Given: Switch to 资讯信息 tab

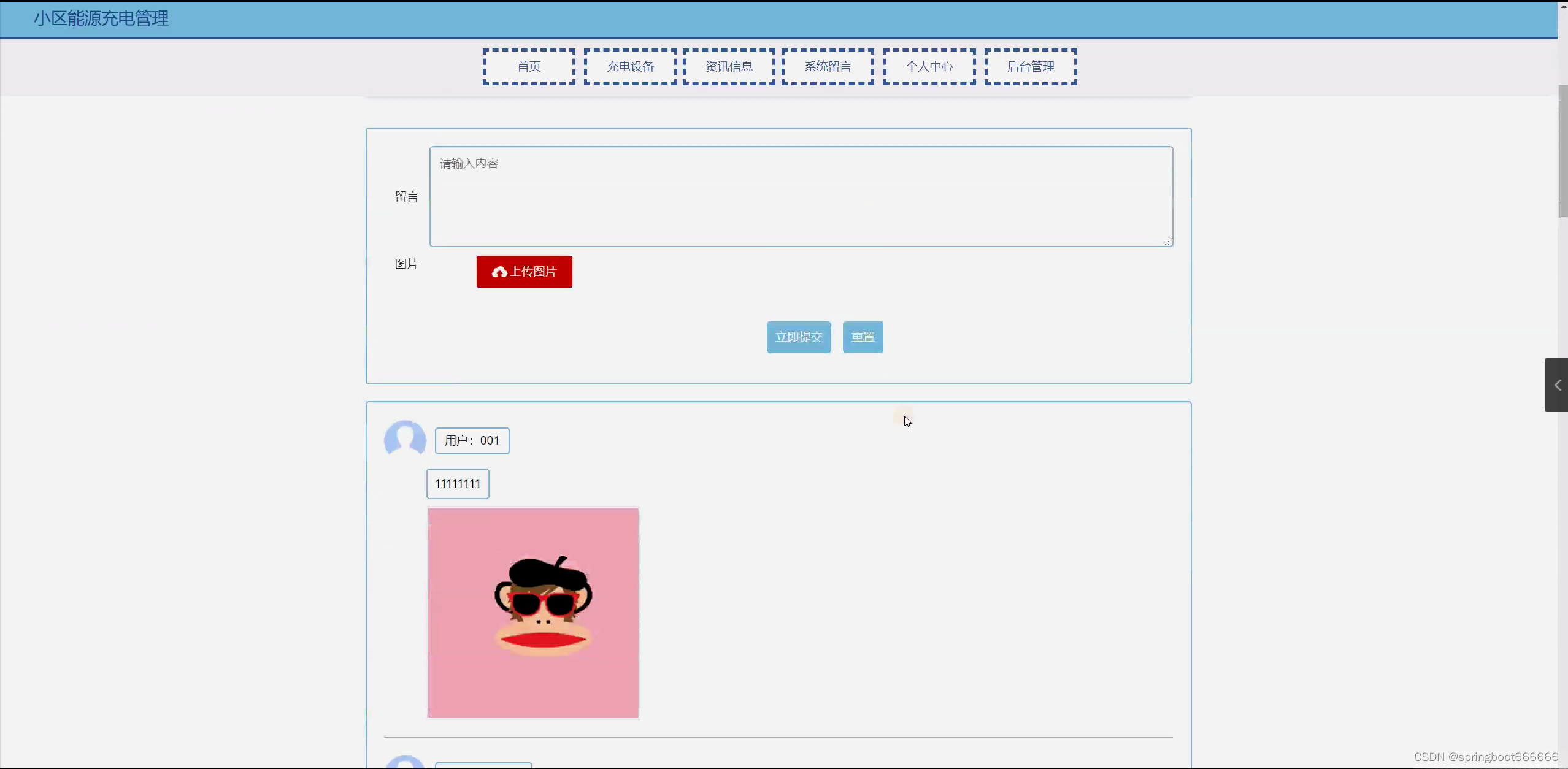Looking at the screenshot, I should click(x=729, y=67).
